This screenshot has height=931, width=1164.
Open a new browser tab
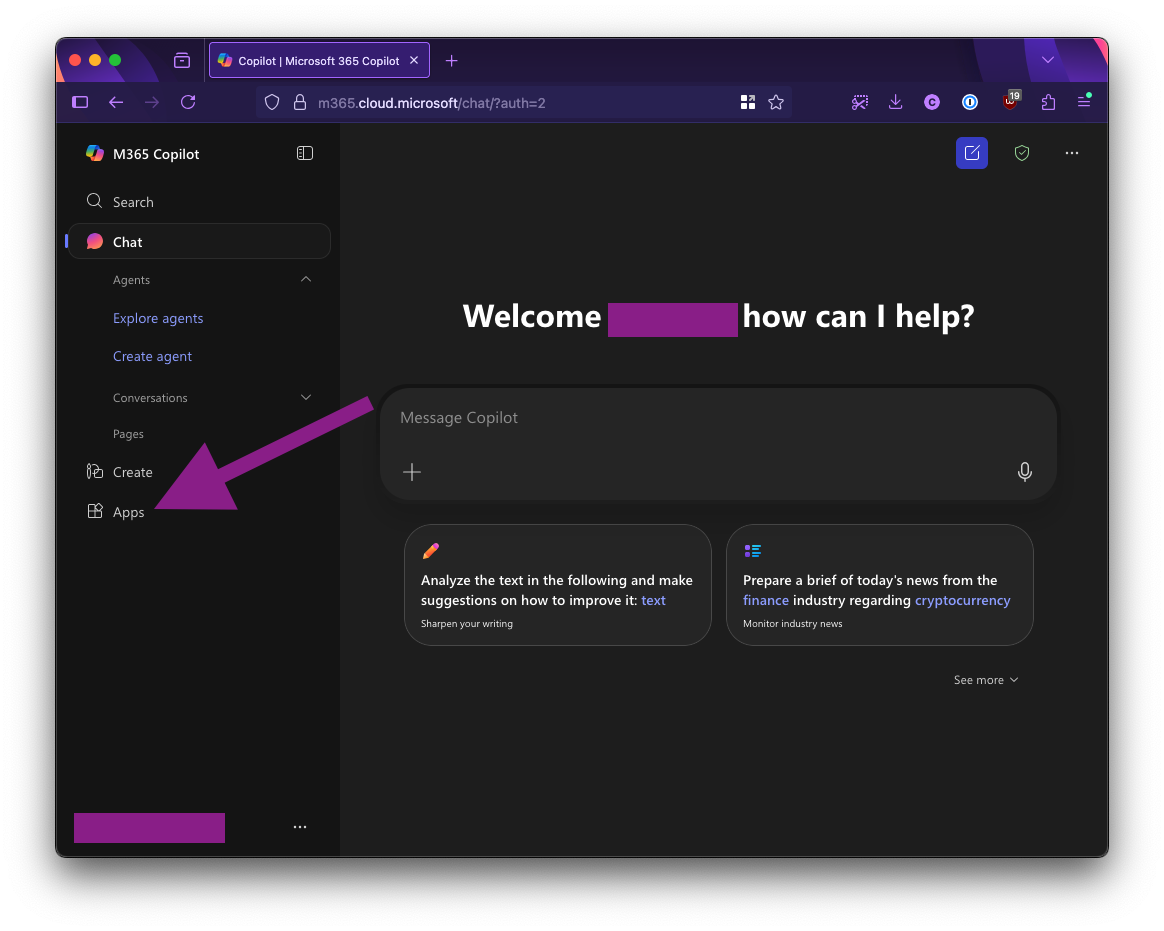pos(451,61)
